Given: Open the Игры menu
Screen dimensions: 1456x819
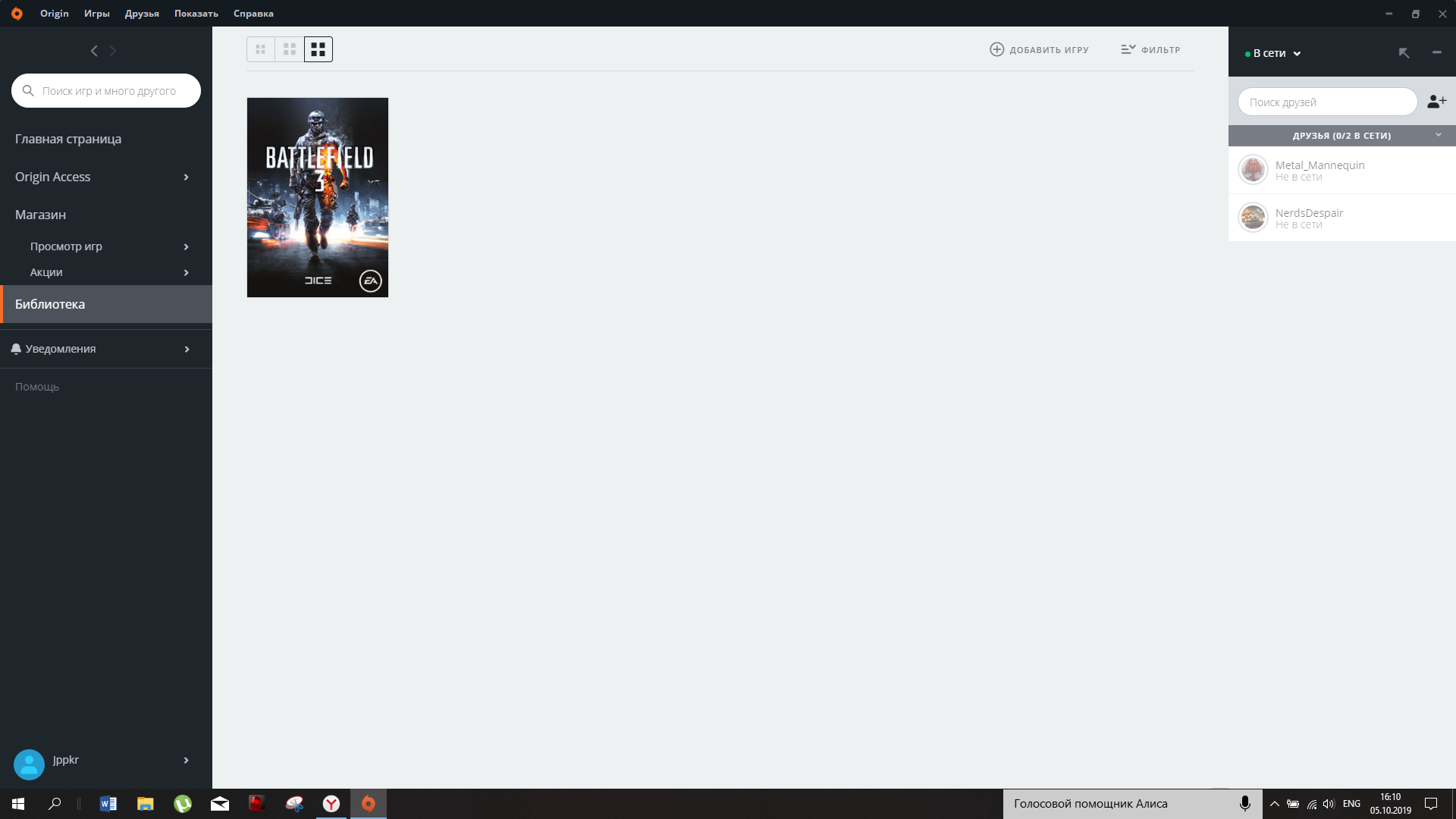Looking at the screenshot, I should click(97, 14).
